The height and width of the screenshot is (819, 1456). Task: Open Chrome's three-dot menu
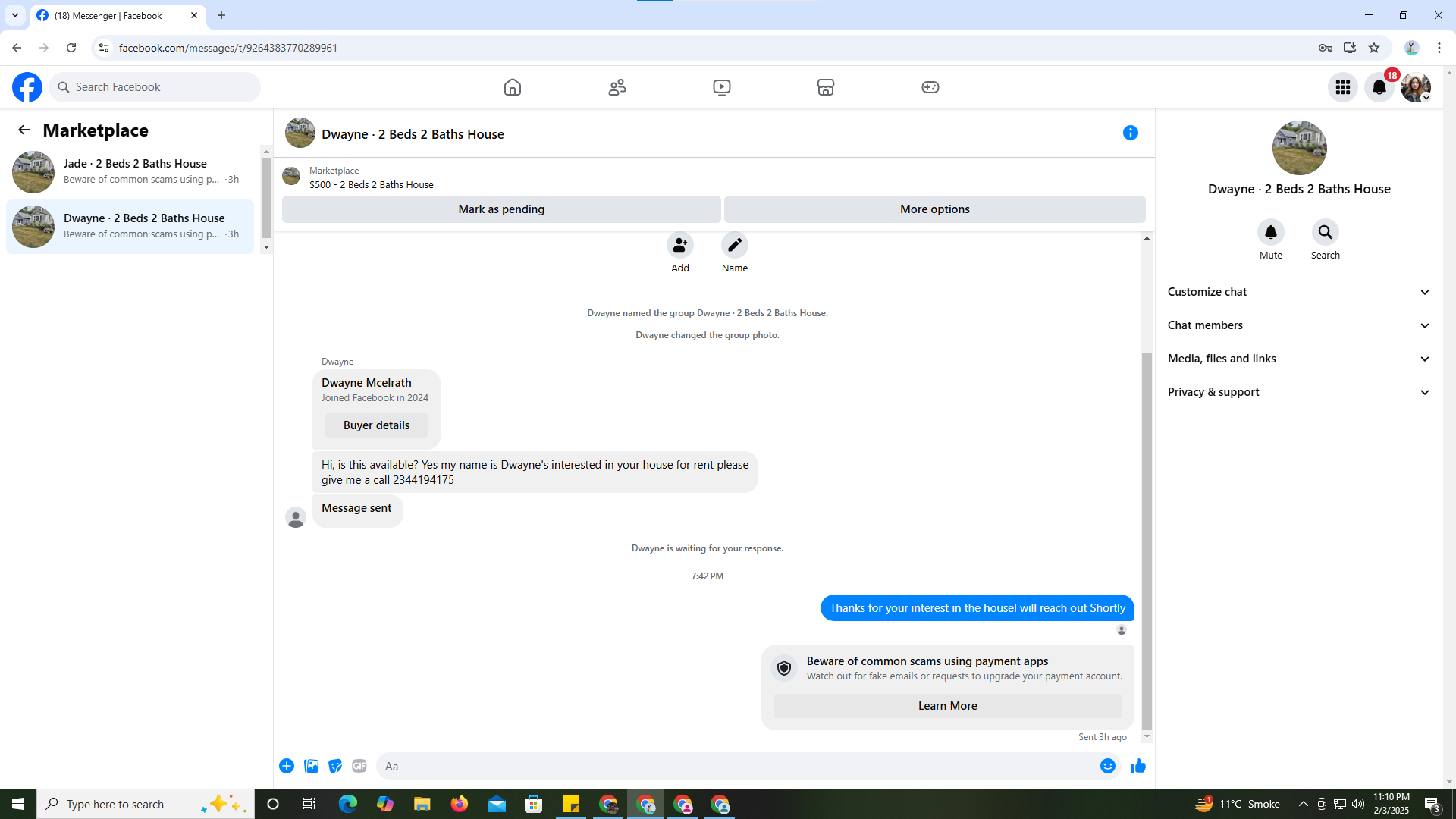(1439, 48)
